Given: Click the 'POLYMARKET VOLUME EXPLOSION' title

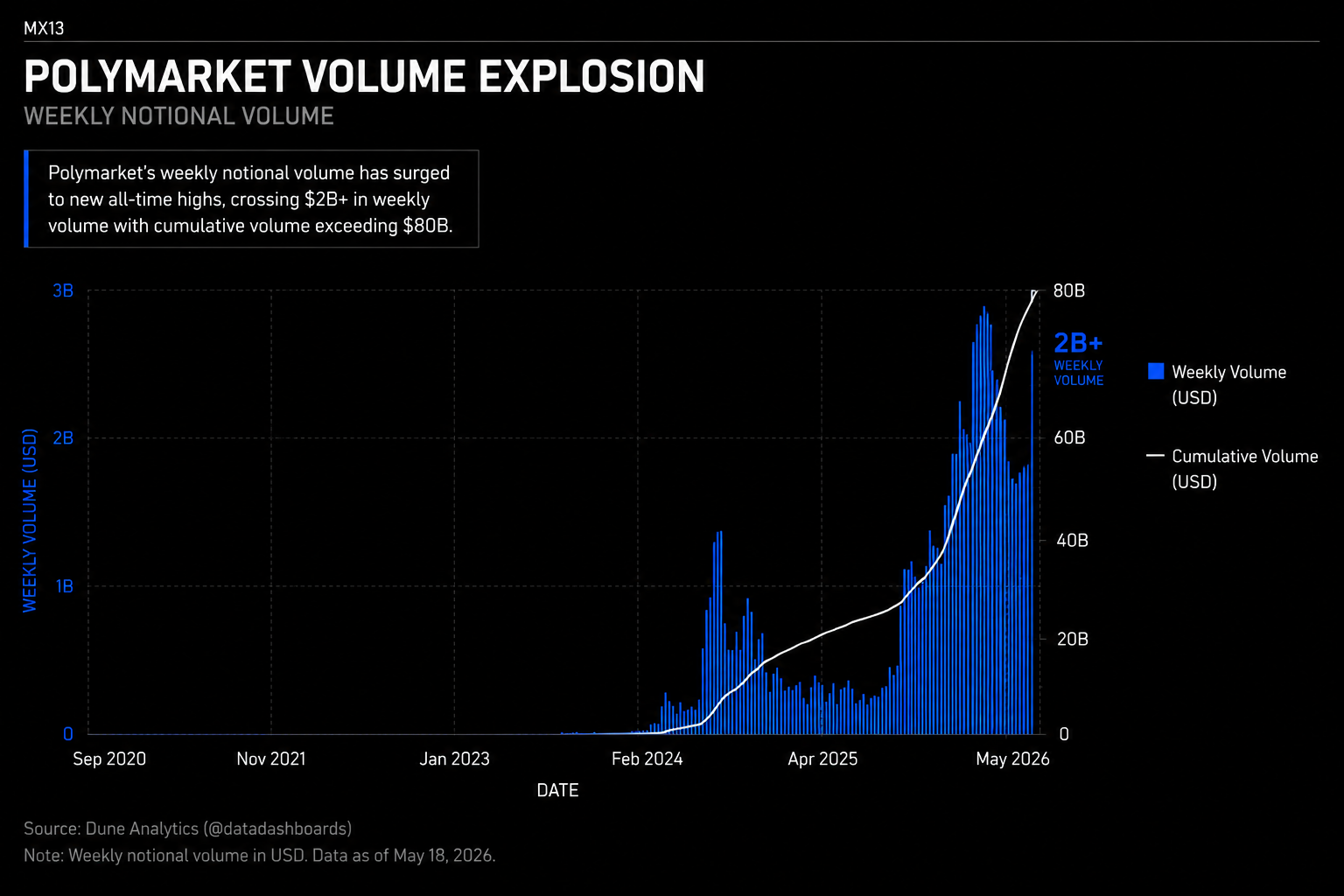Looking at the screenshot, I should 364,77.
